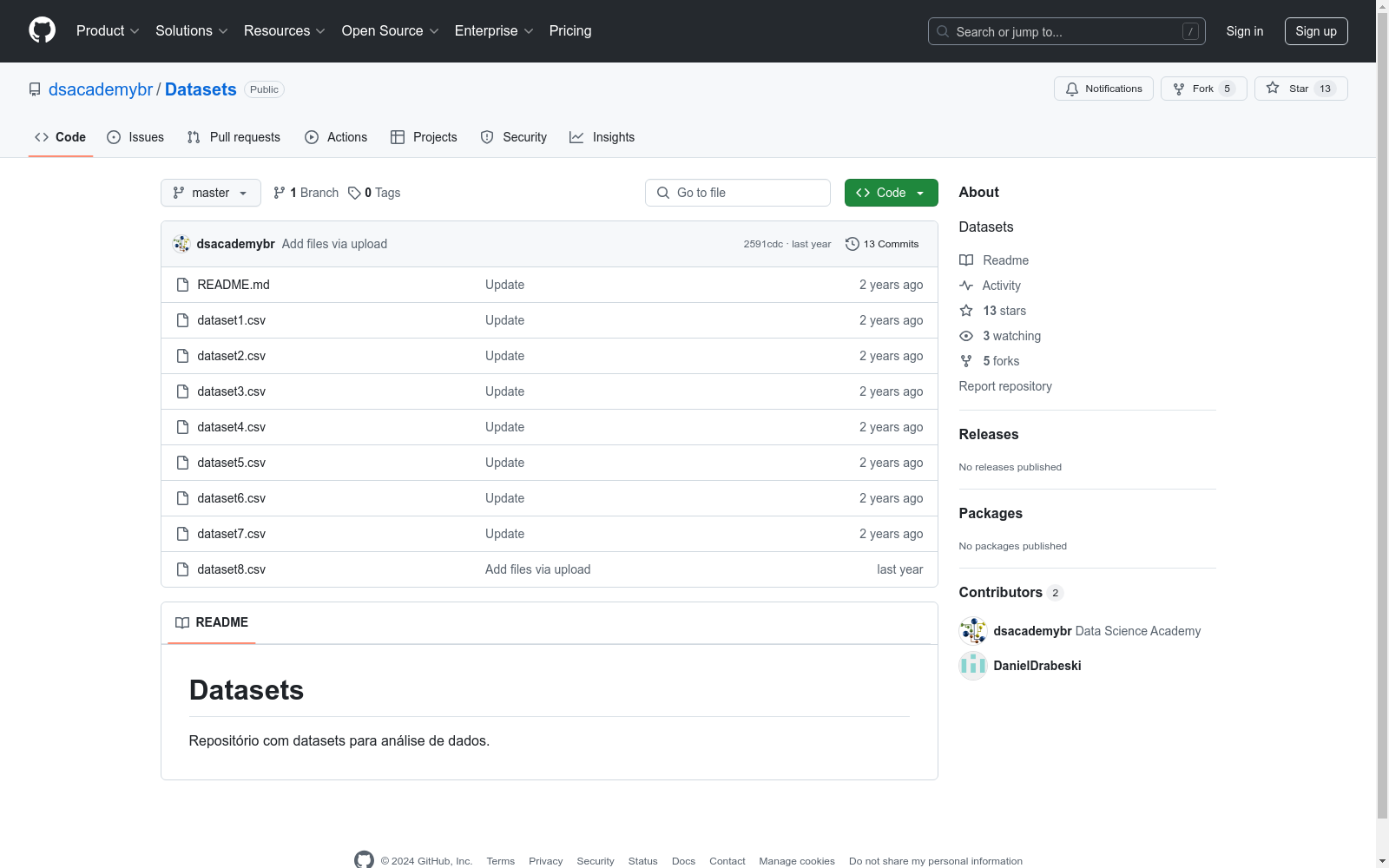
Task: Click the GitHub mark in the footer
Action: [x=365, y=860]
